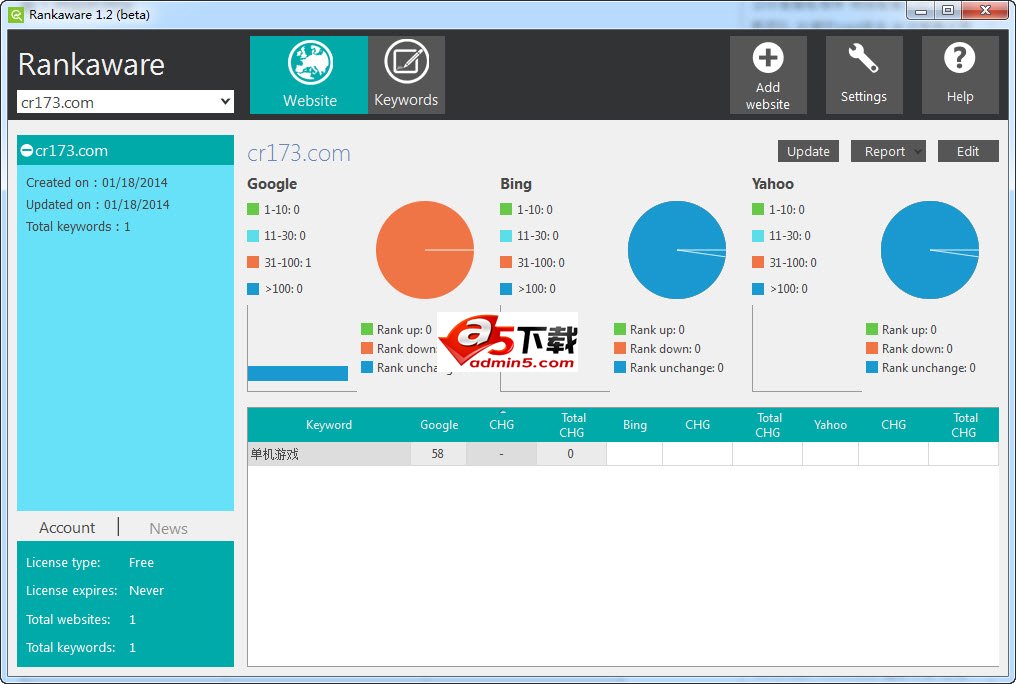The height and width of the screenshot is (684, 1016).
Task: Click the Update button
Action: (808, 152)
